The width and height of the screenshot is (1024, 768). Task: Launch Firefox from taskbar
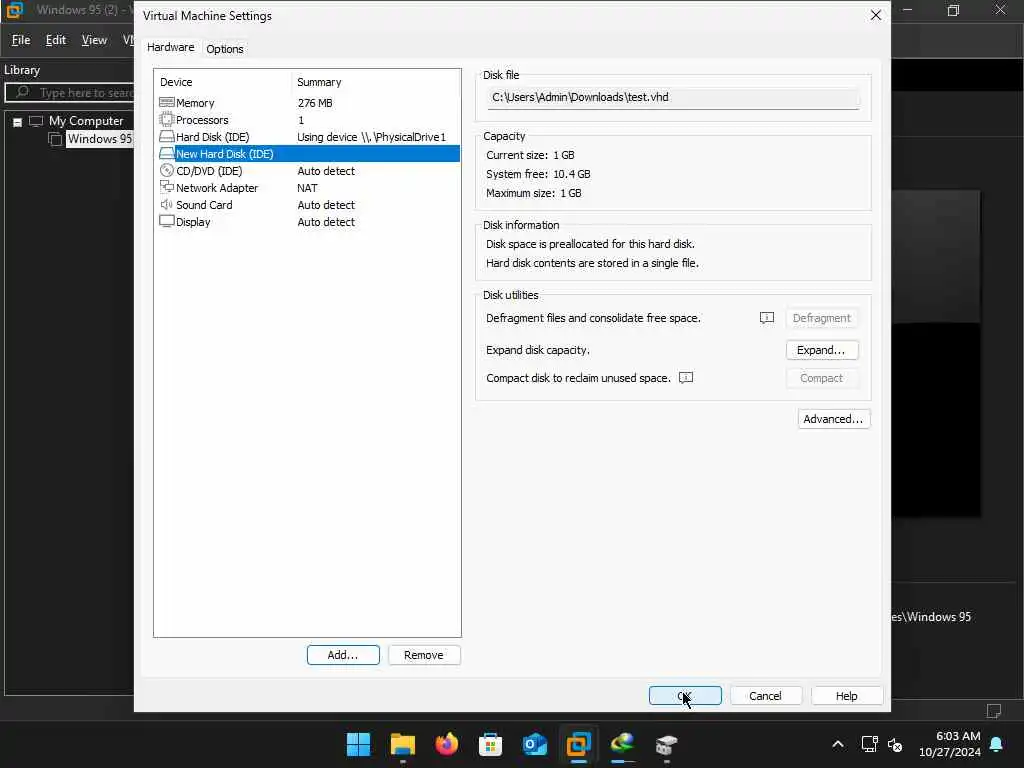[x=447, y=744]
